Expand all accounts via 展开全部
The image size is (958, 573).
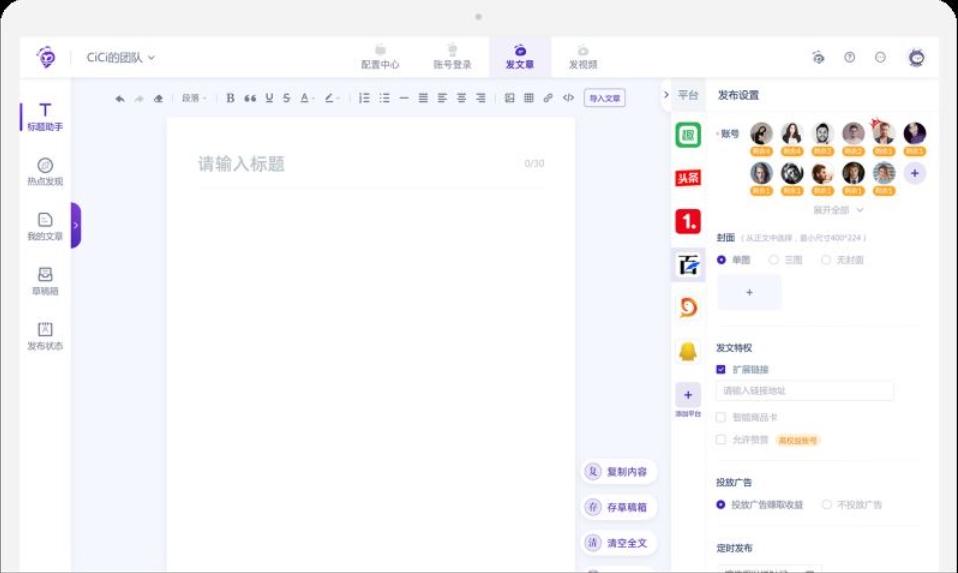(x=838, y=210)
